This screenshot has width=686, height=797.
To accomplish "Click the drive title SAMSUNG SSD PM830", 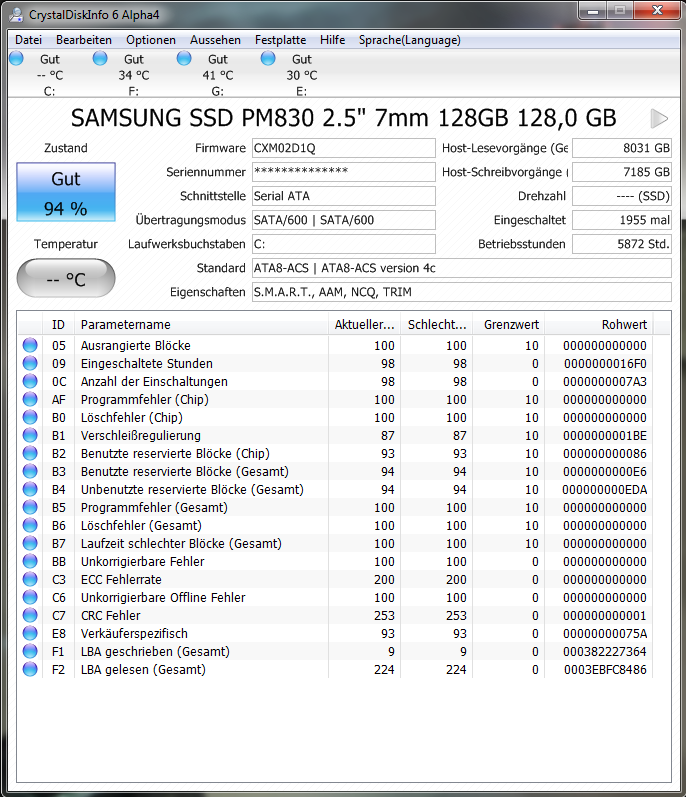I will 344,118.
